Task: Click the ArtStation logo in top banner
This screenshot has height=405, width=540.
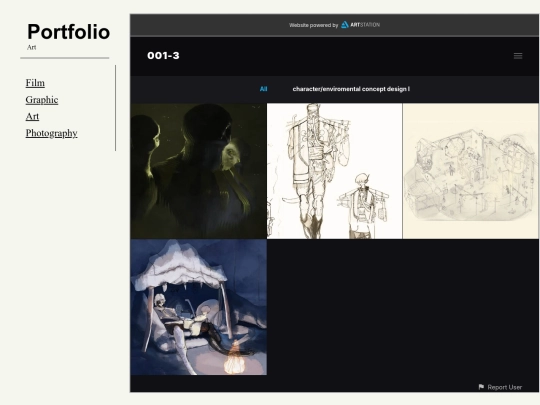Action: 360,25
